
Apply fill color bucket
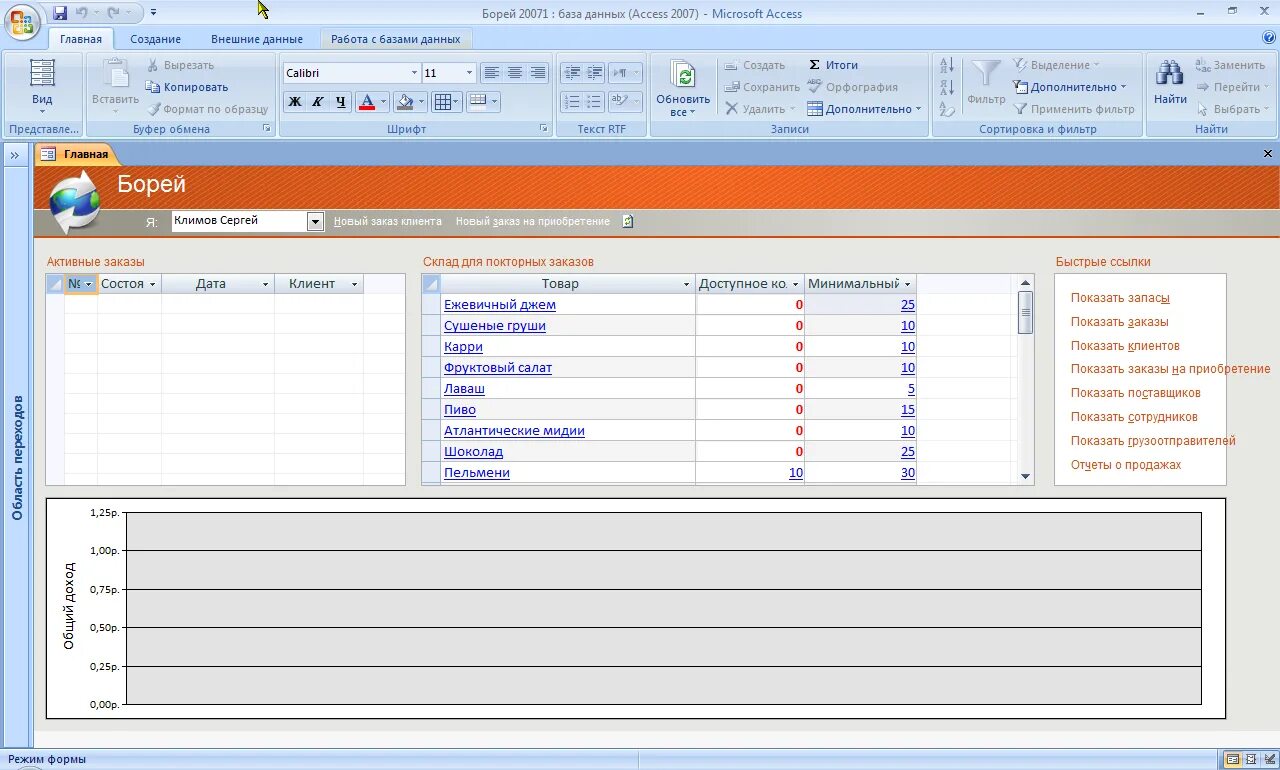404,102
